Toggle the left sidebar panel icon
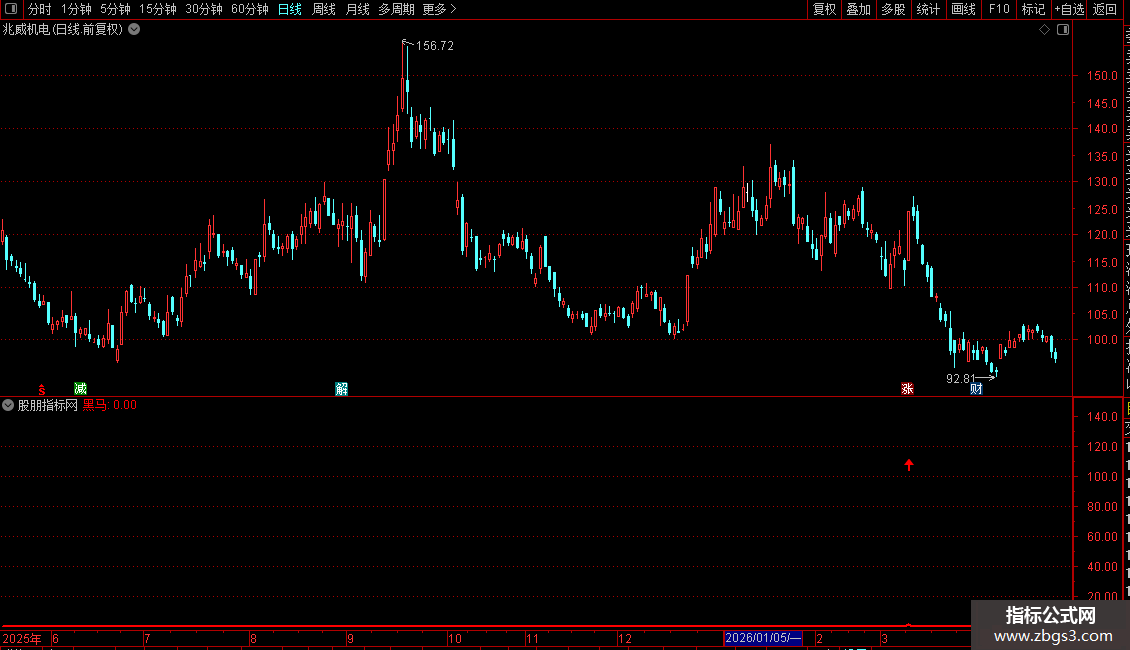1130x650 pixels. click(11, 9)
